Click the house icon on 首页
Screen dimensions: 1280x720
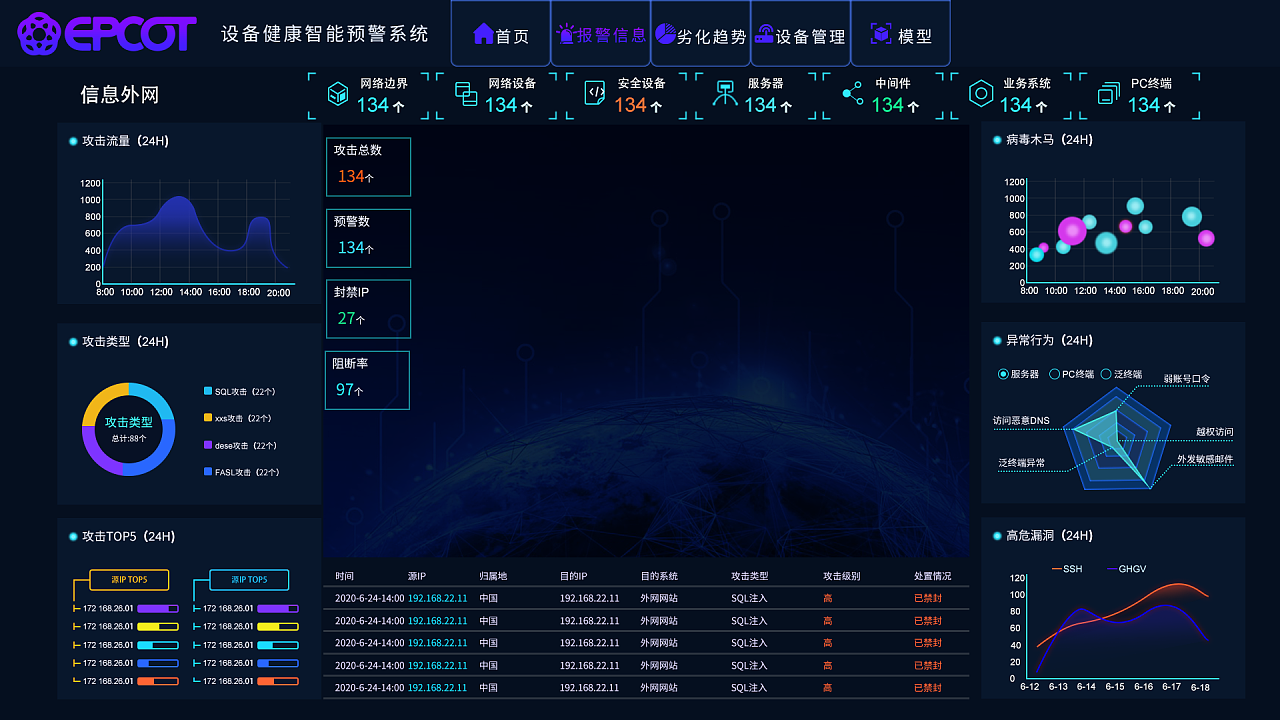(483, 34)
